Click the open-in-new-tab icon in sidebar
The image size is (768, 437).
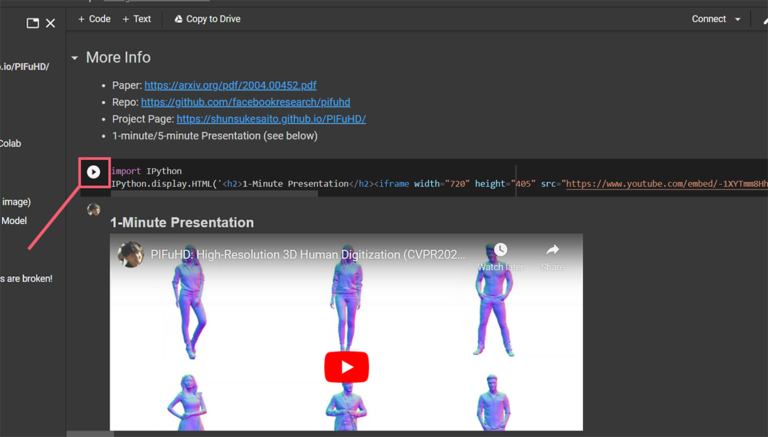(33, 23)
